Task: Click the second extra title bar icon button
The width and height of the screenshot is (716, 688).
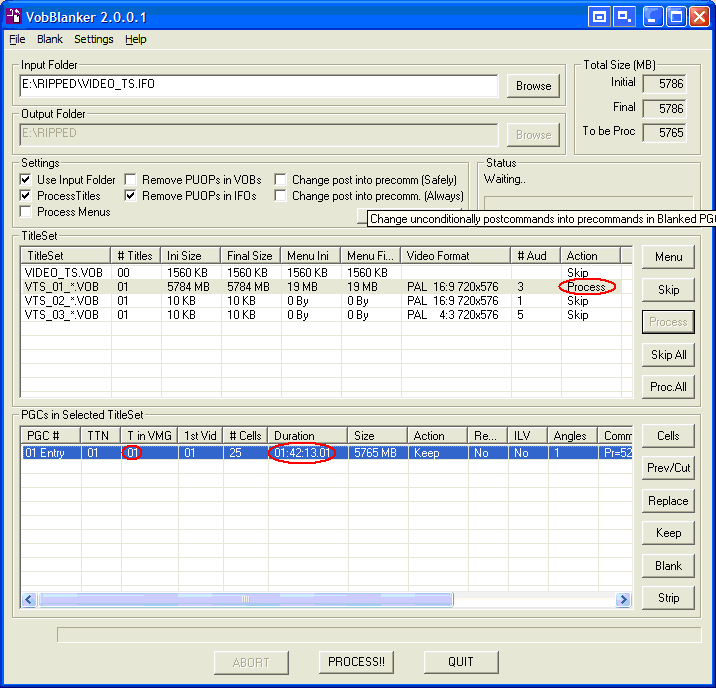Action: 625,16
